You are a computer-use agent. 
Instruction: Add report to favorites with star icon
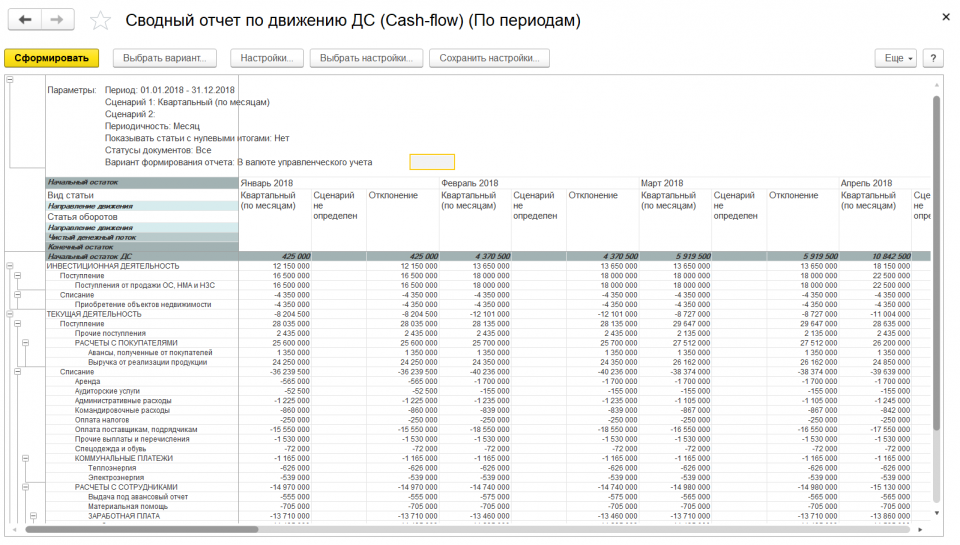(100, 21)
